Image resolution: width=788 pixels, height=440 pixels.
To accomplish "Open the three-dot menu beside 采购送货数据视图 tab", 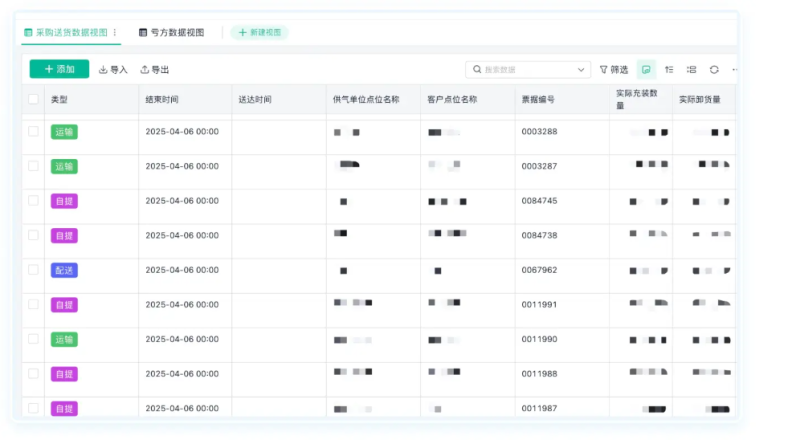I will [115, 33].
